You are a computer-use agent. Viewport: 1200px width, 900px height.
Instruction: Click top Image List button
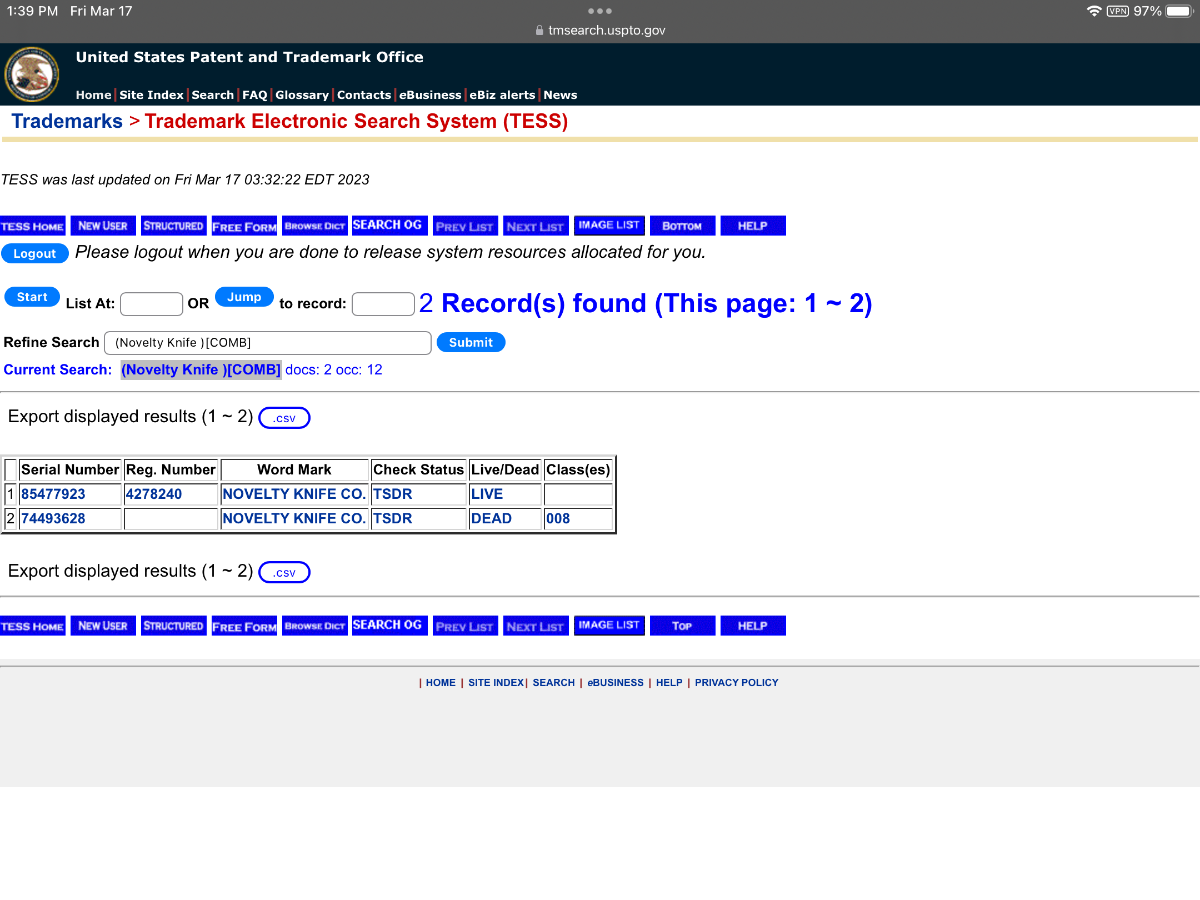coord(609,226)
